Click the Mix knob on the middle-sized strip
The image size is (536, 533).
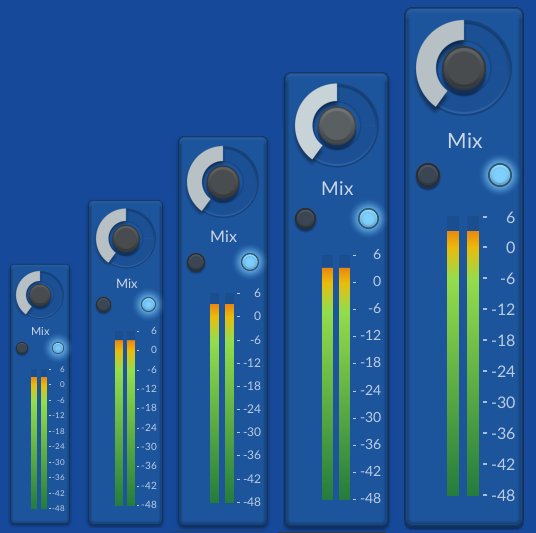pos(223,182)
